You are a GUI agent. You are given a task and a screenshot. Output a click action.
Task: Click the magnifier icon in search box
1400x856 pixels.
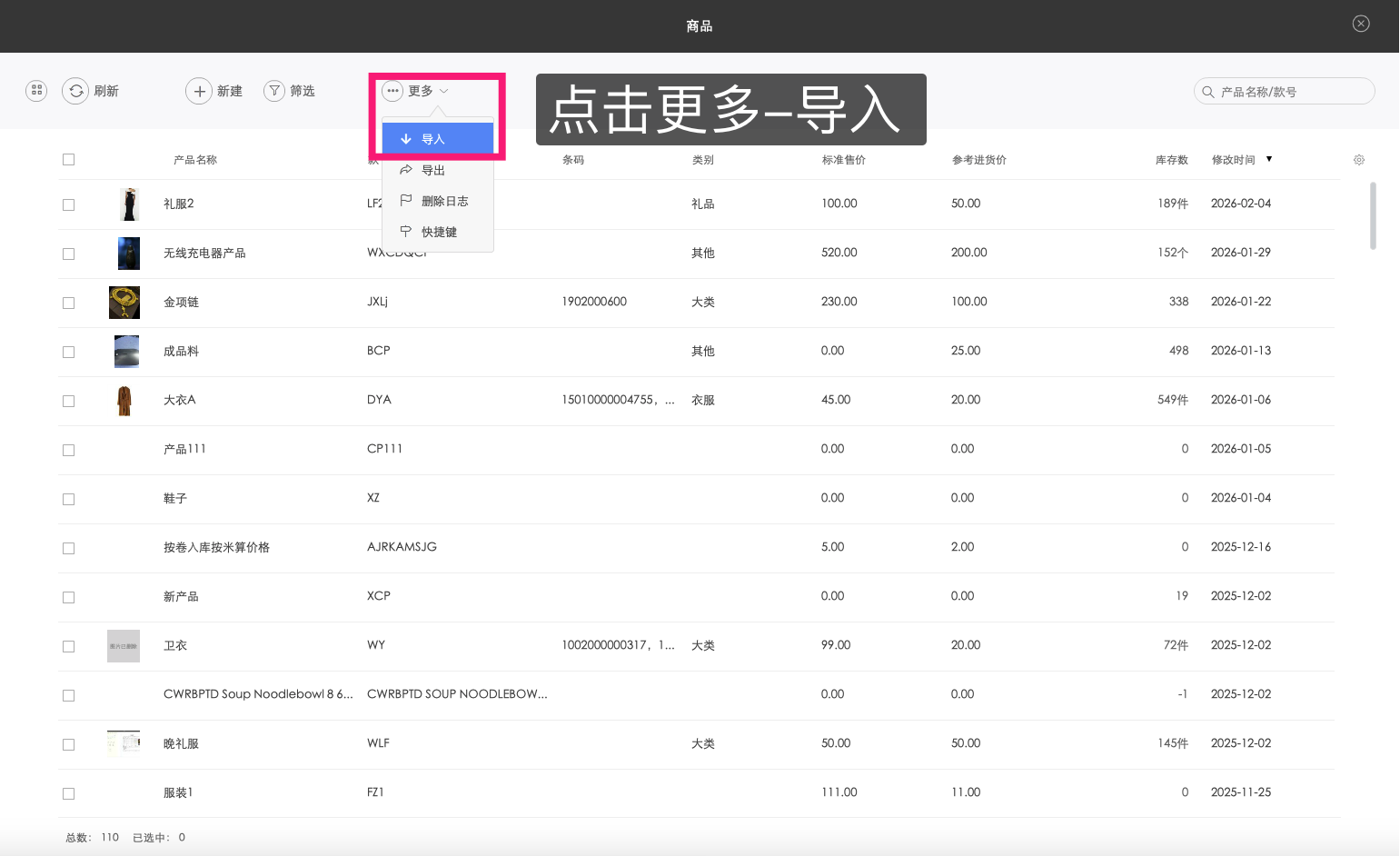click(x=1208, y=91)
